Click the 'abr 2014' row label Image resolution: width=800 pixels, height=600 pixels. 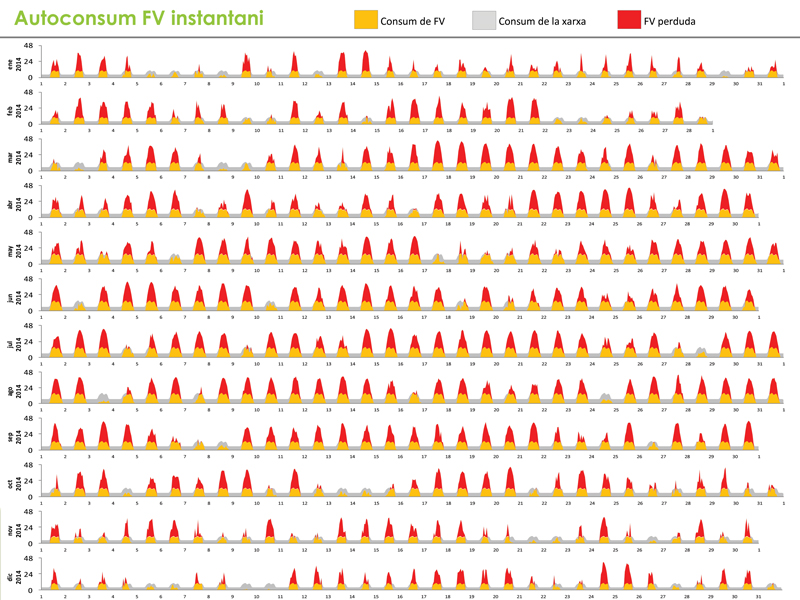point(14,204)
